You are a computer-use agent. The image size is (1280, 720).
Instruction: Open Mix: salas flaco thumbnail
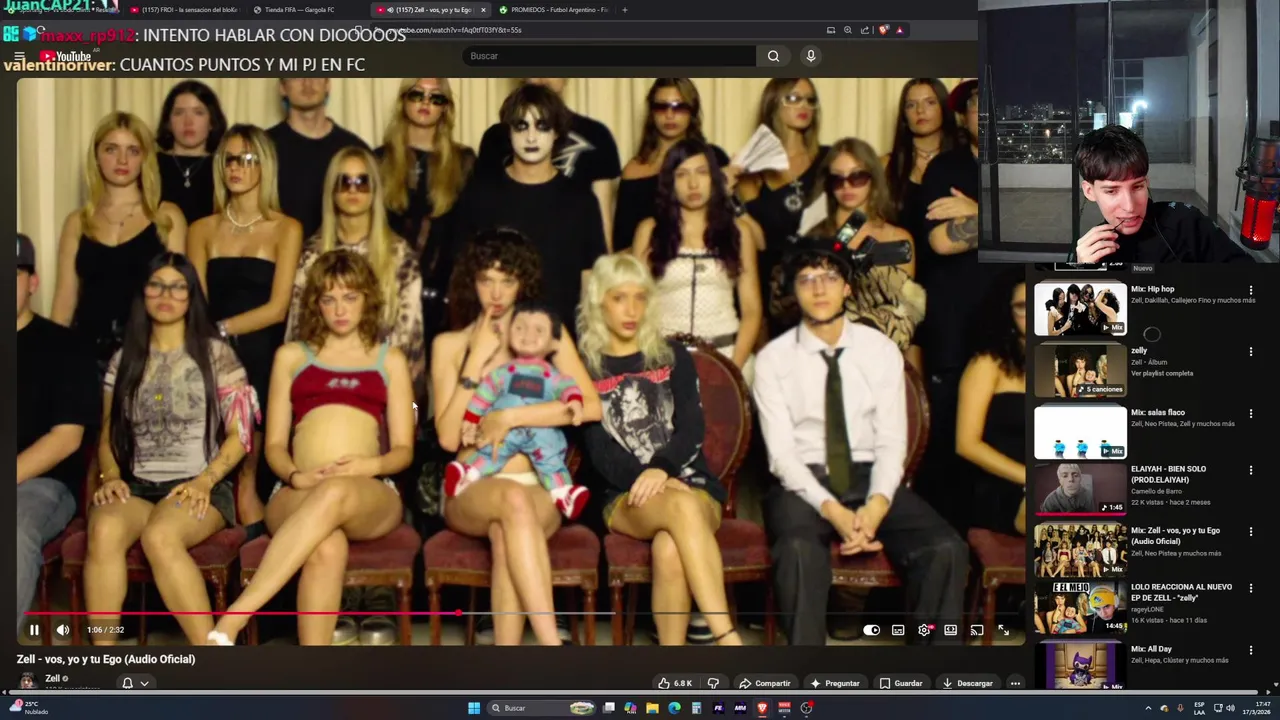(1080, 432)
